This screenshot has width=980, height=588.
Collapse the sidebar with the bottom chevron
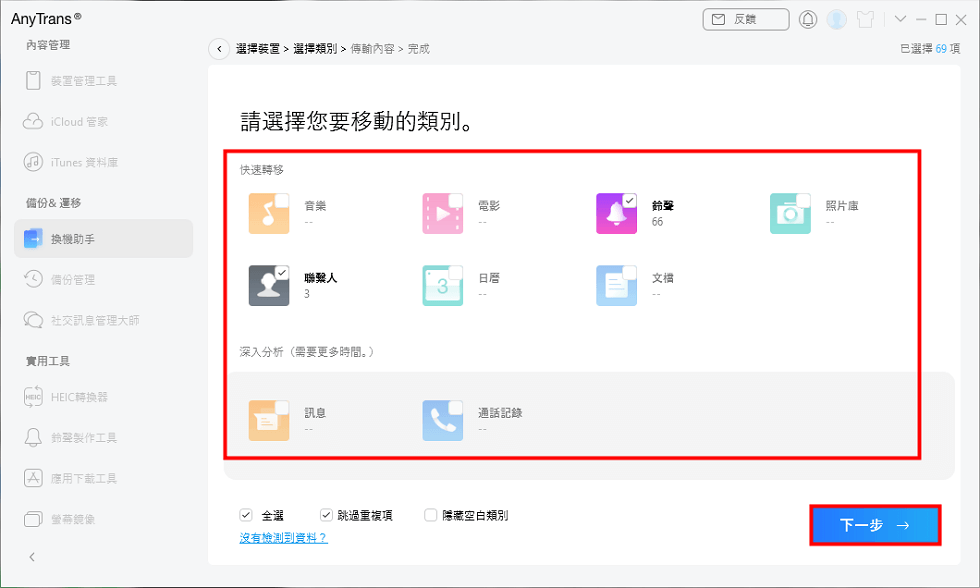[32, 557]
